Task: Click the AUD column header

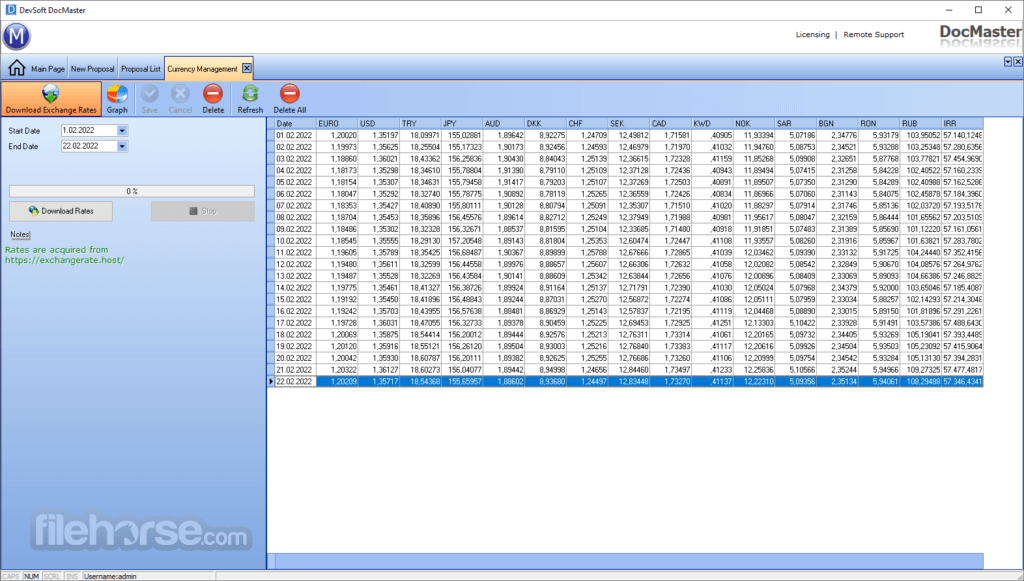Action: point(504,123)
